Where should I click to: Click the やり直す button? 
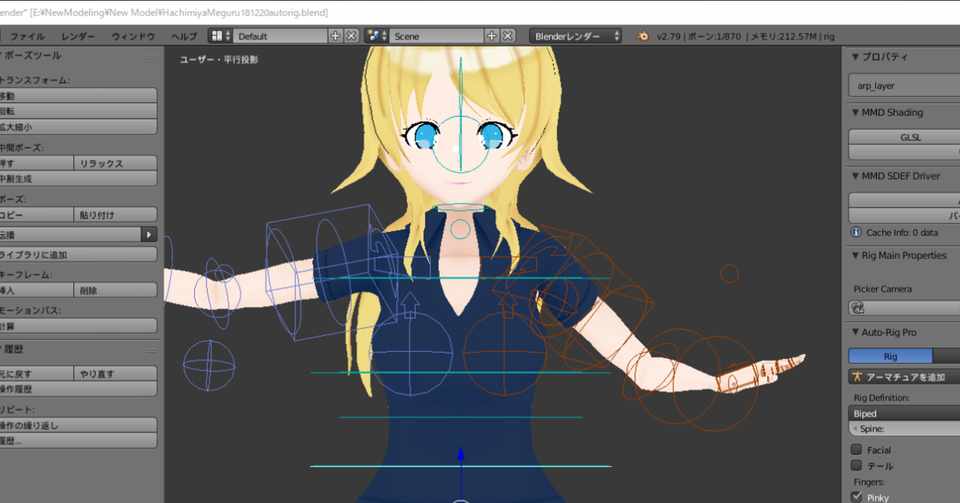coord(115,373)
